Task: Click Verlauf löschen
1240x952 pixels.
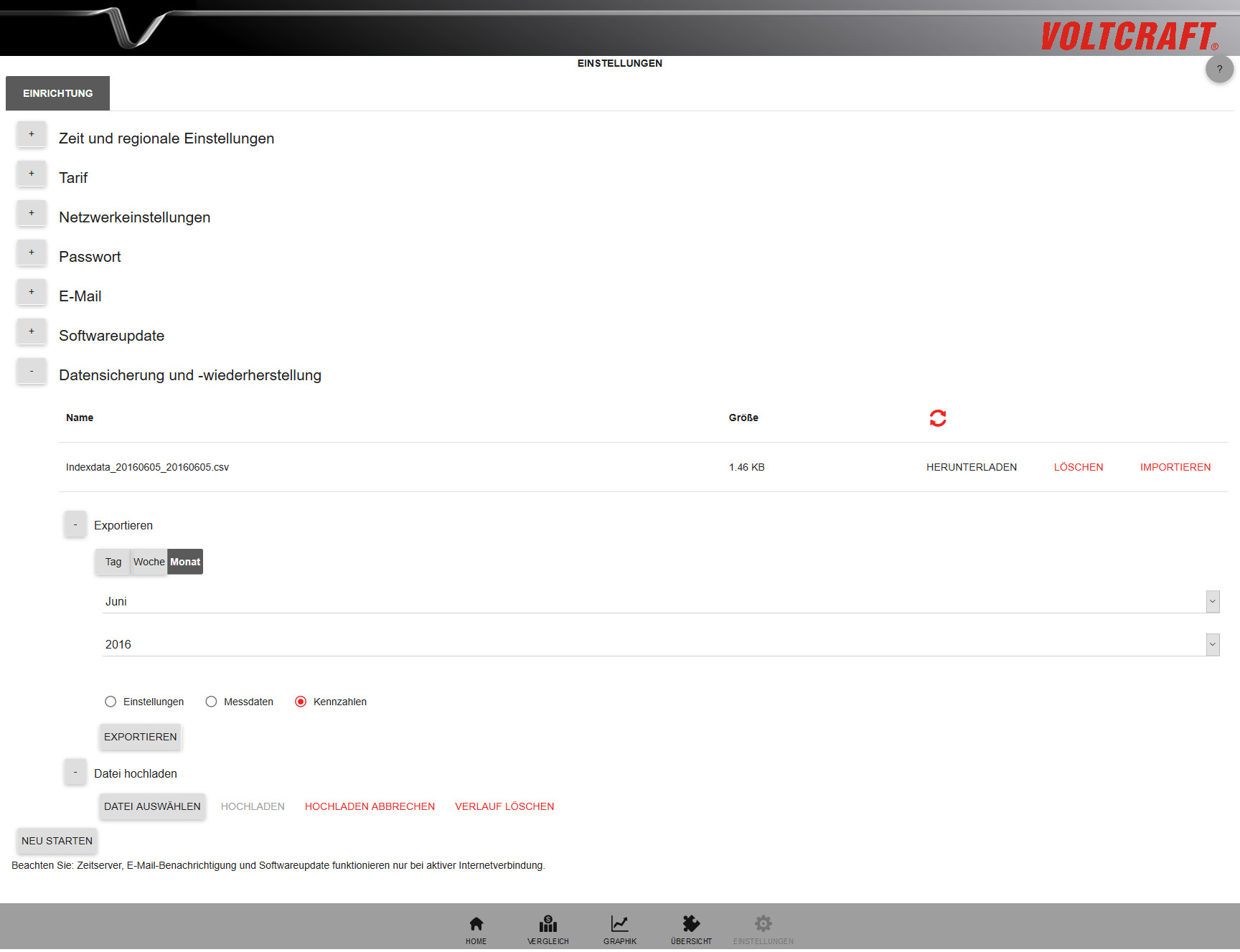Action: [x=504, y=806]
